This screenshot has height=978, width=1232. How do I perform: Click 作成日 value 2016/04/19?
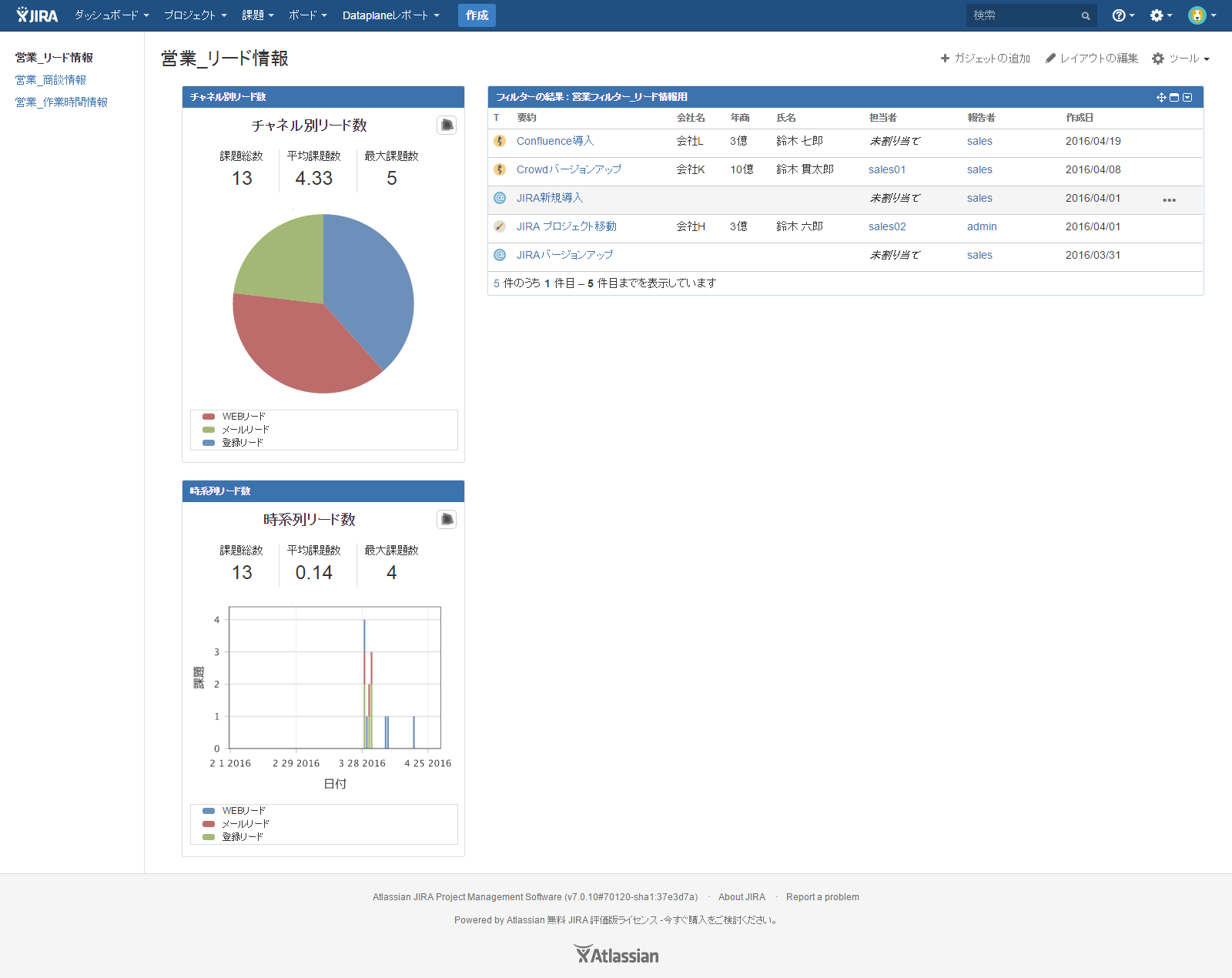[1093, 141]
